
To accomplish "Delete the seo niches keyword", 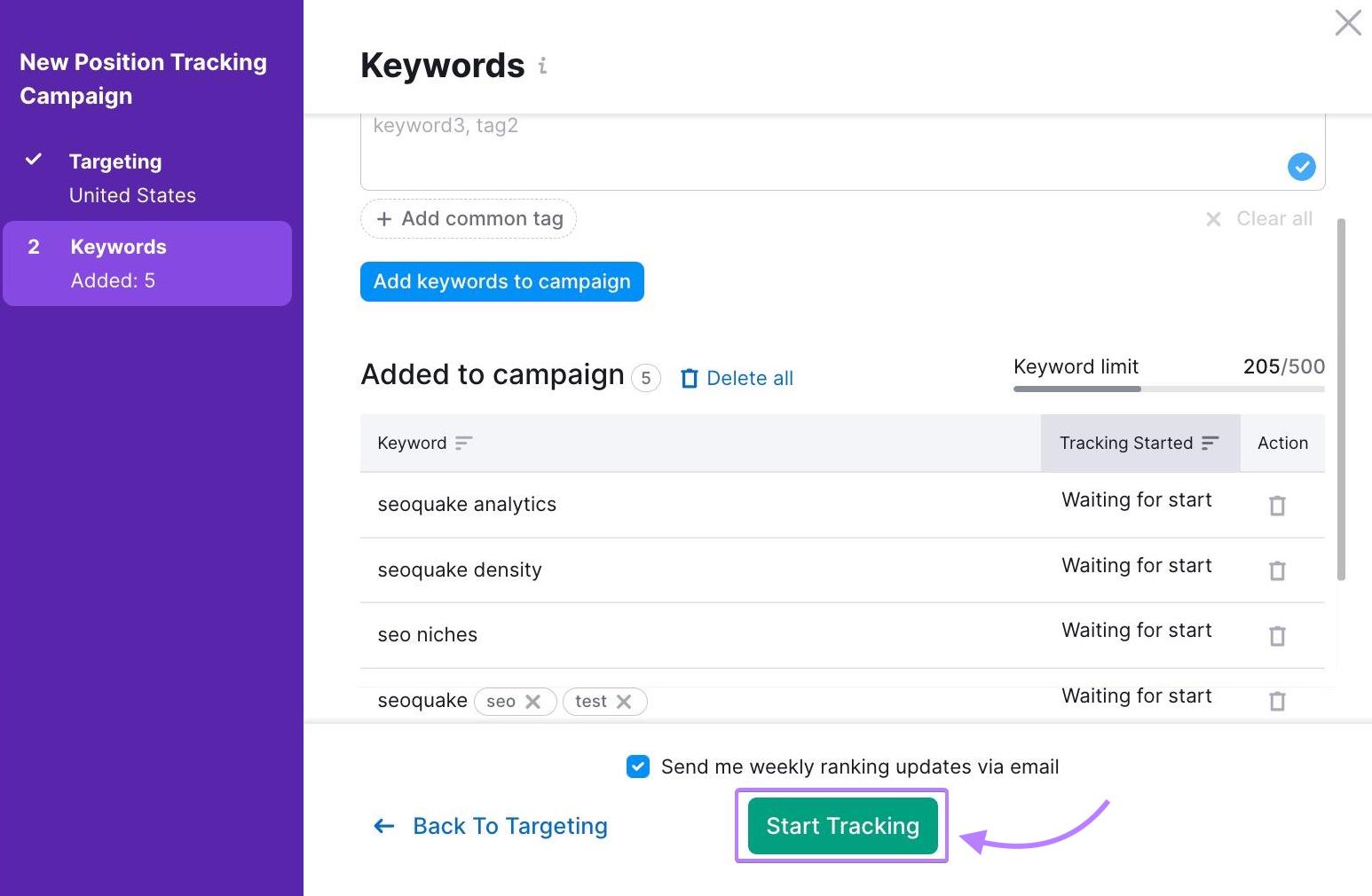I will (1277, 636).
